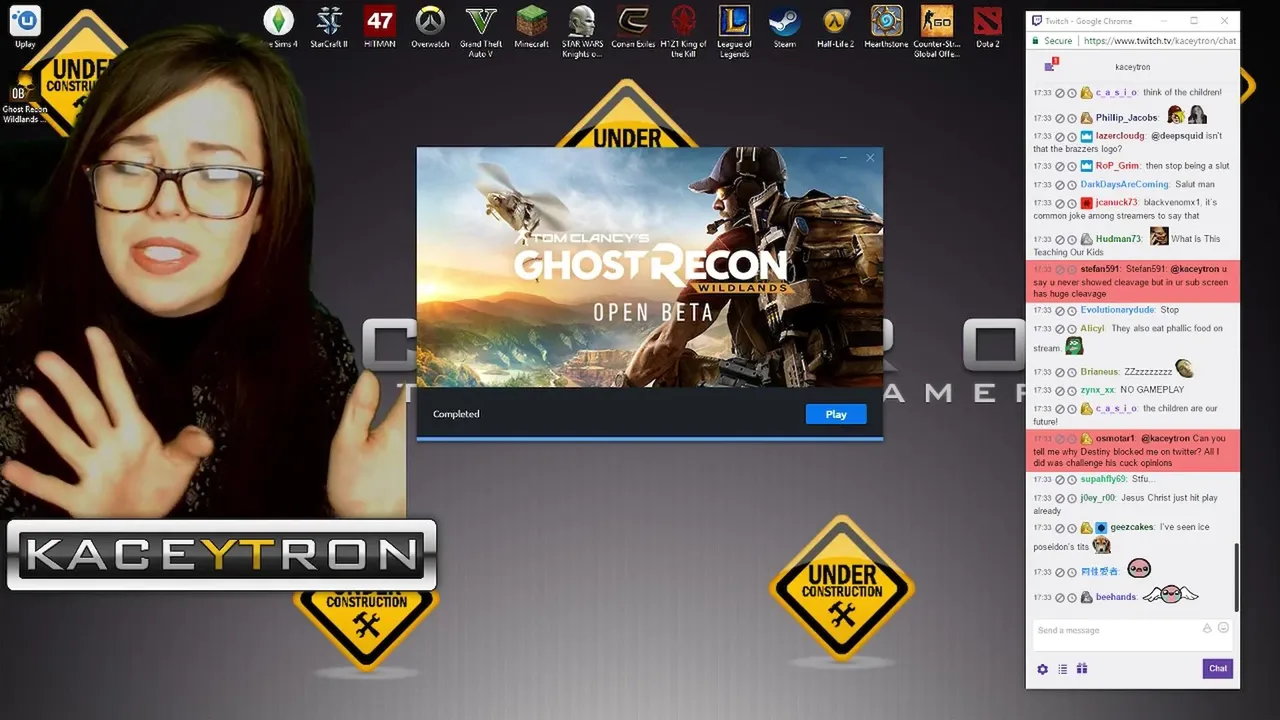Open the Hearthstone desktop shortcut
Image resolution: width=1280 pixels, height=720 pixels.
886,27
